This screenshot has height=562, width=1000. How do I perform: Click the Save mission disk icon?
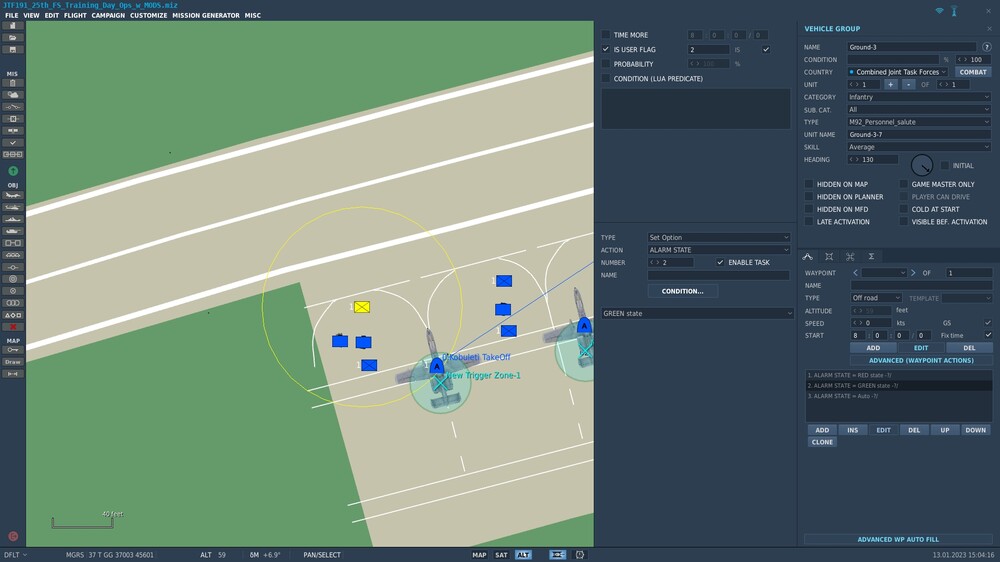click(13, 50)
